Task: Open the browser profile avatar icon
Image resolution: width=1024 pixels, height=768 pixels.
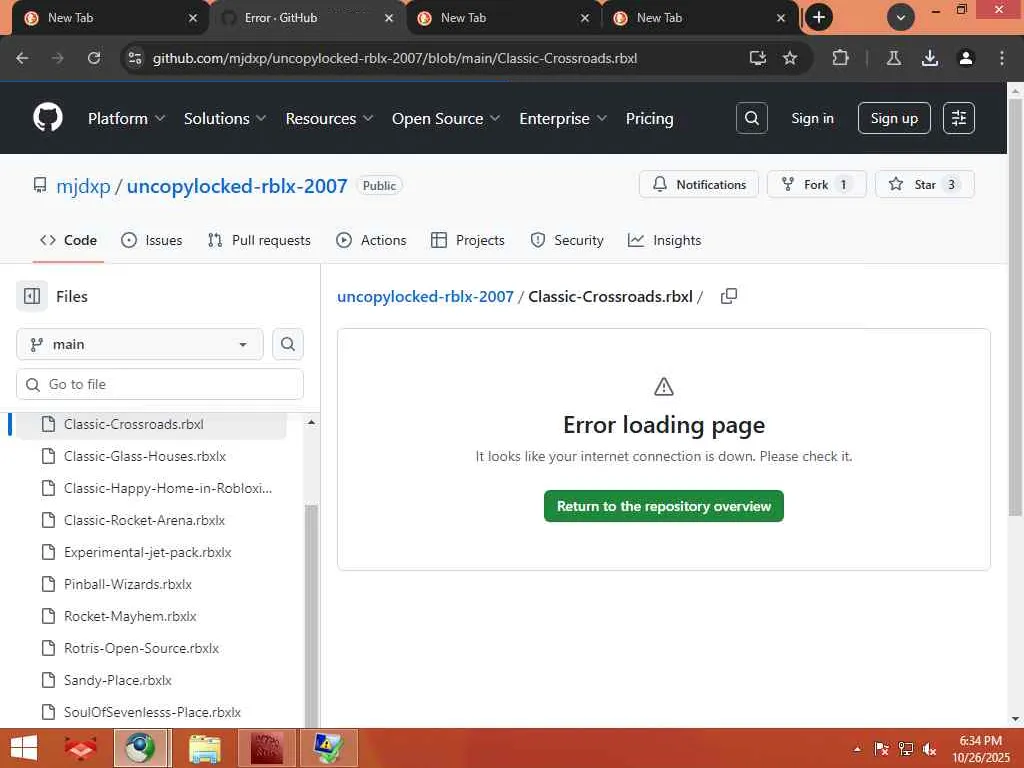Action: 966,58
